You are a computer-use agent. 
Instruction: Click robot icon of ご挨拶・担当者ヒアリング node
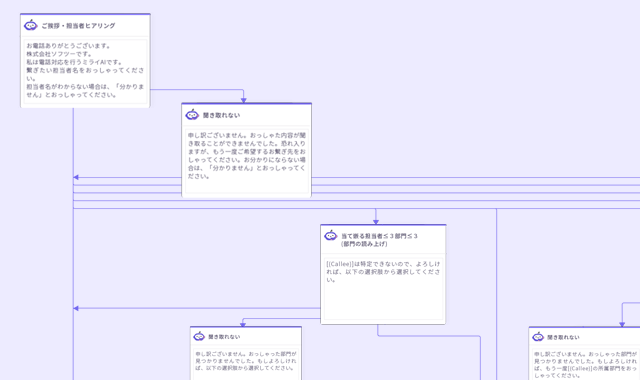click(31, 25)
